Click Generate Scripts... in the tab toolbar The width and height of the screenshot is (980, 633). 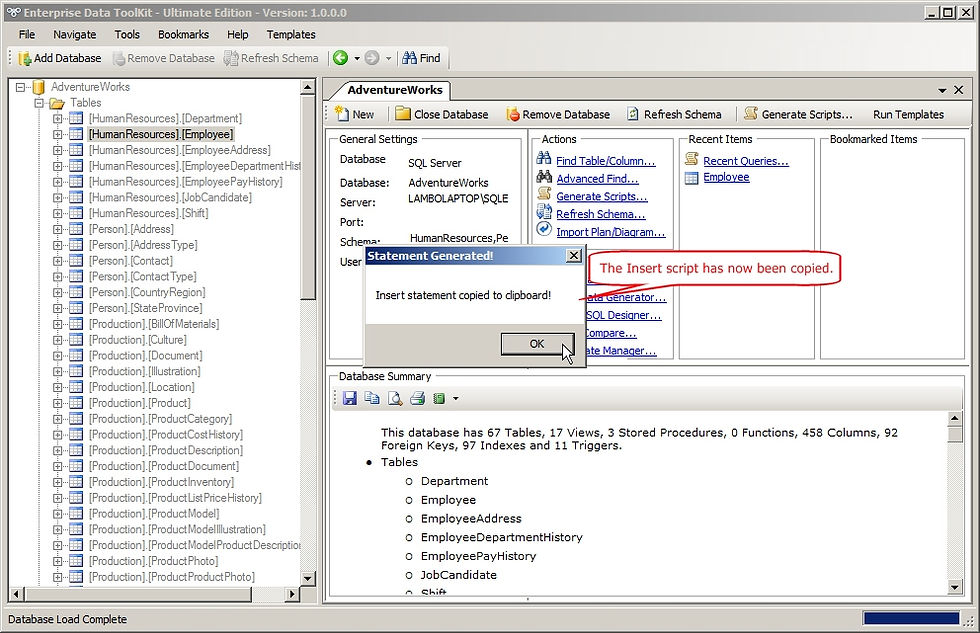pos(798,114)
